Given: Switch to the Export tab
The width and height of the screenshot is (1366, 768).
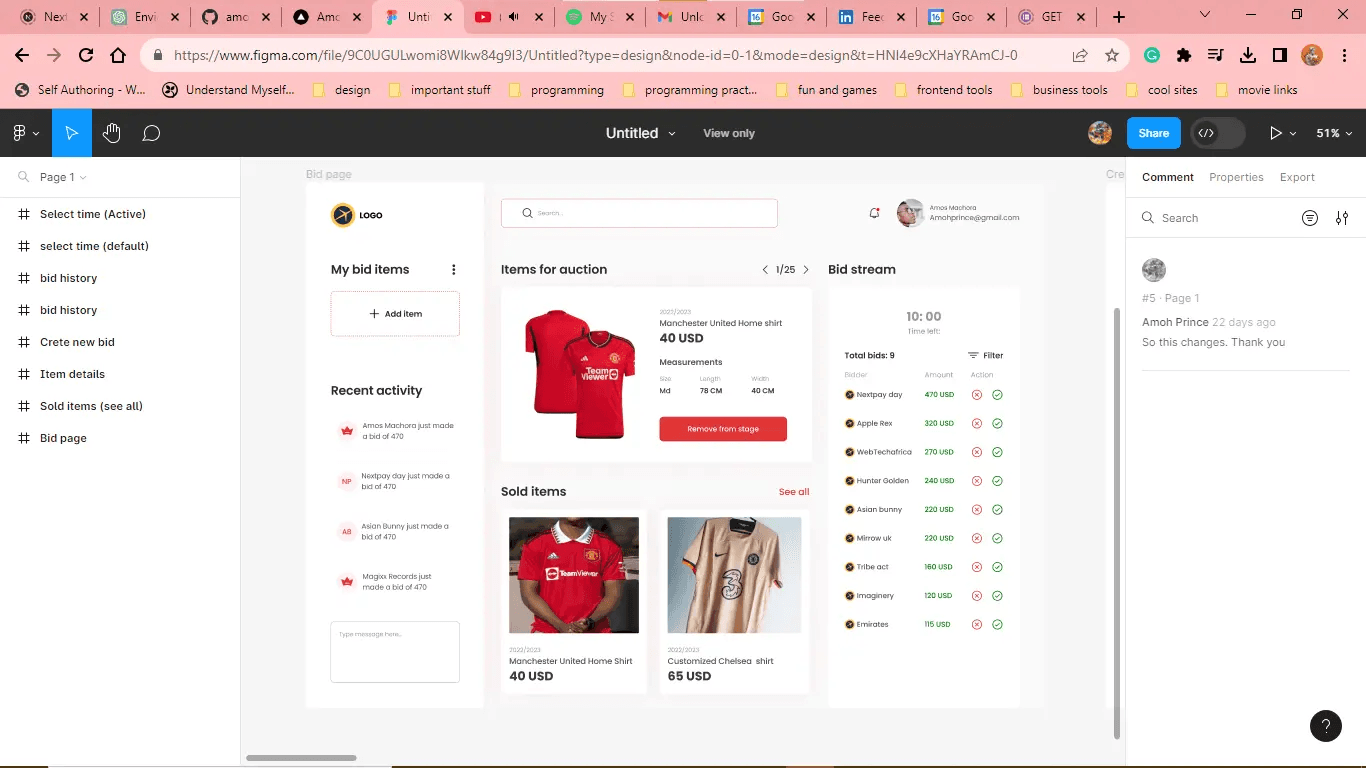Looking at the screenshot, I should tap(1297, 177).
